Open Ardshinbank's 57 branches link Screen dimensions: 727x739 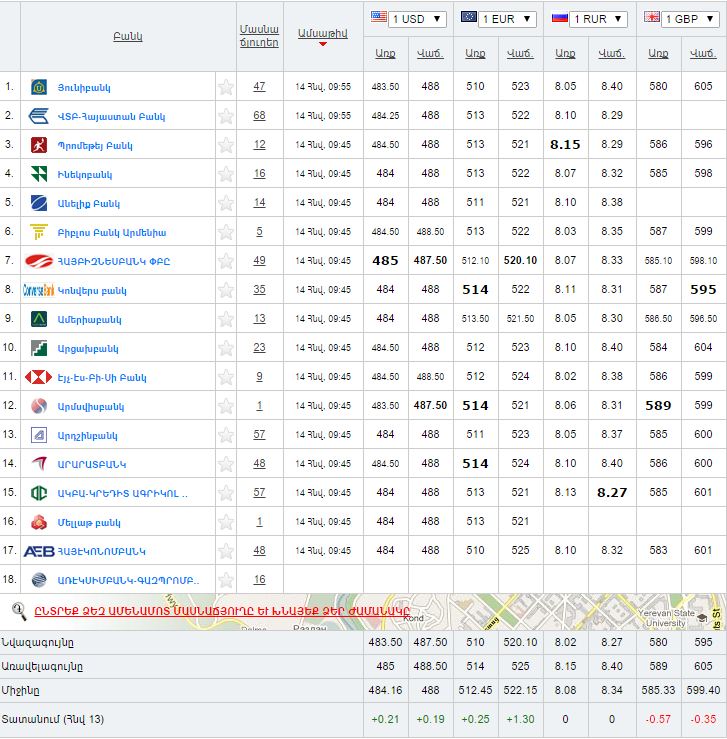(x=259, y=435)
